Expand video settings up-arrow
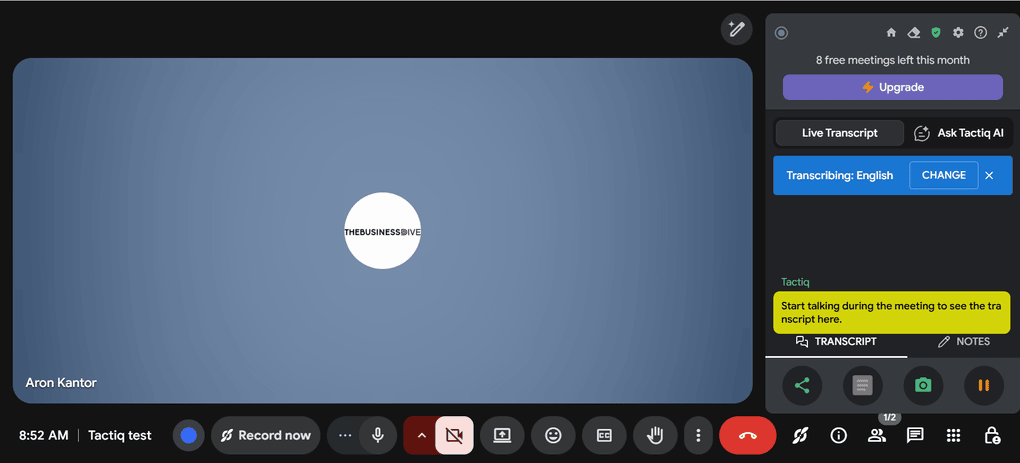1020x463 pixels. (x=421, y=436)
